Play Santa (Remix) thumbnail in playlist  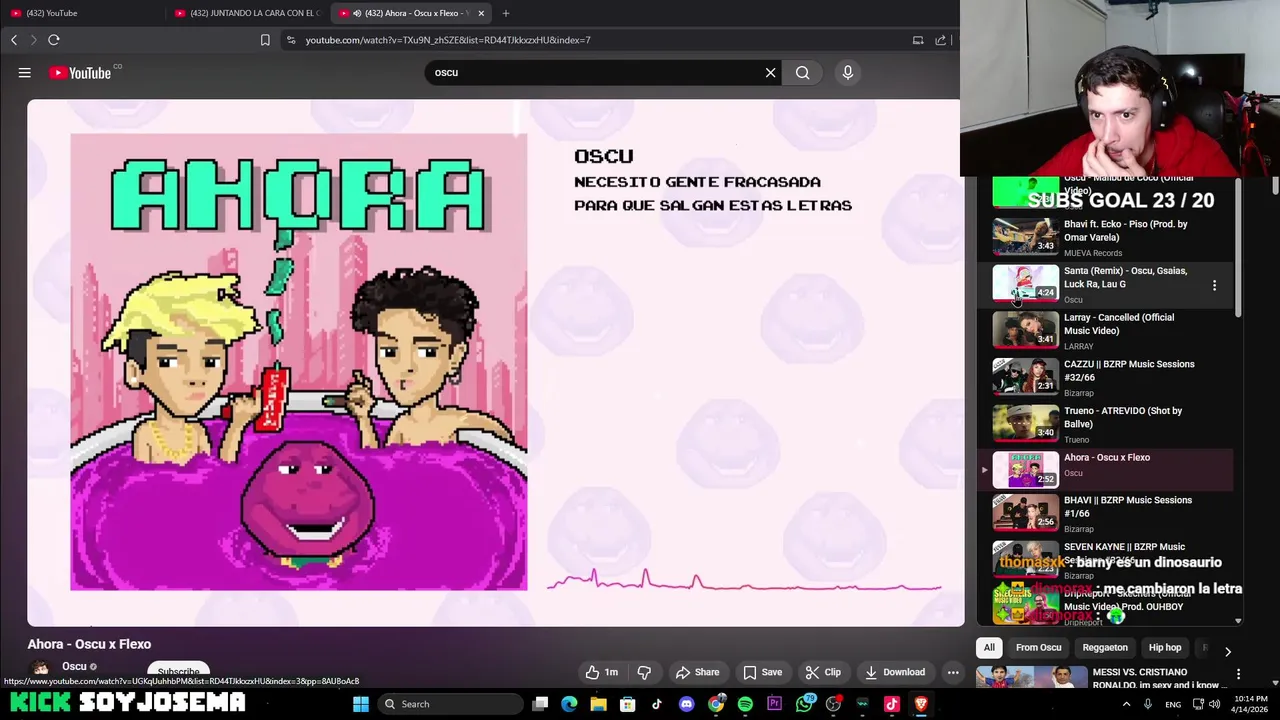[1025, 283]
